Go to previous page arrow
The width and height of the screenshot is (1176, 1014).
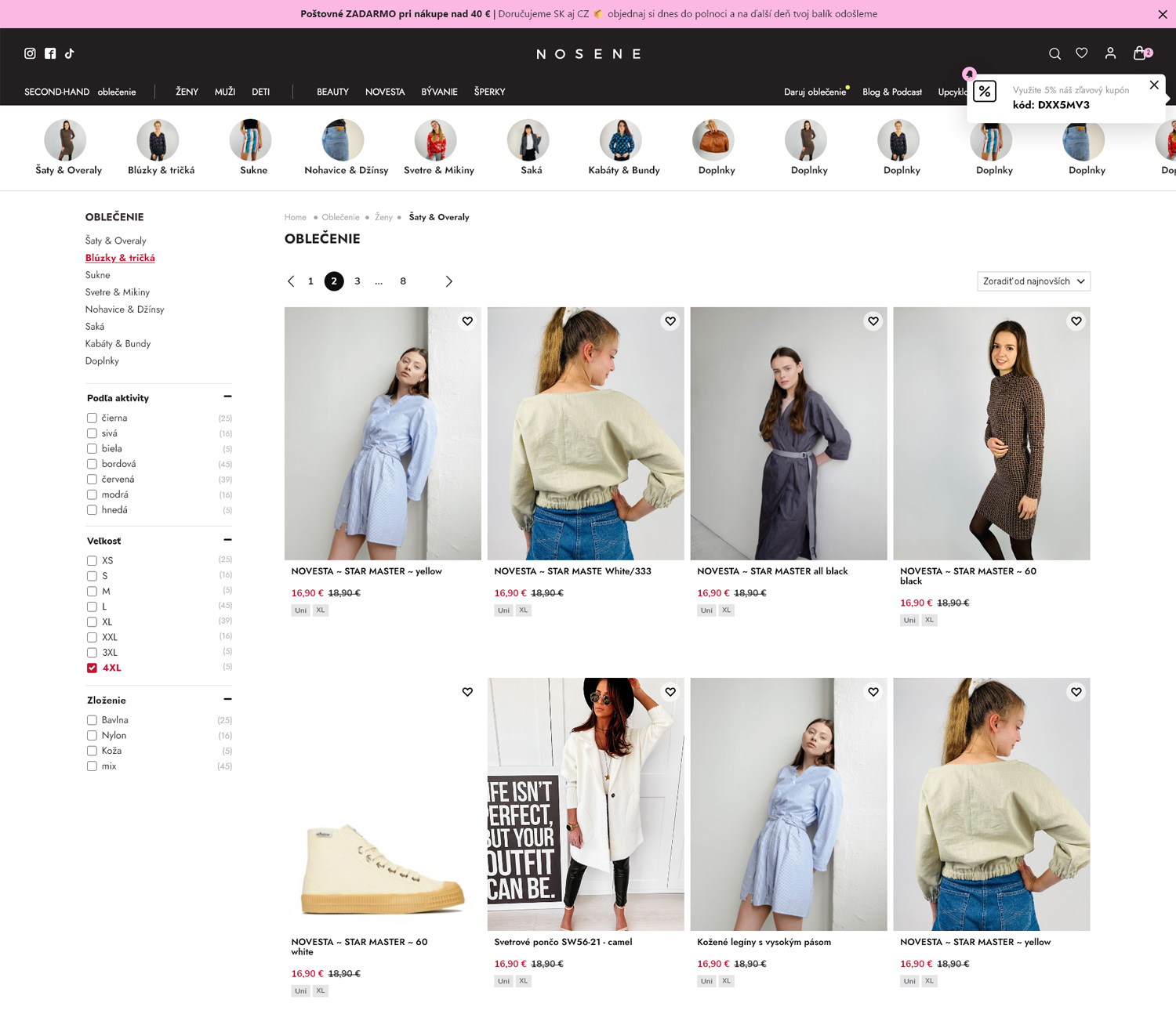click(291, 281)
